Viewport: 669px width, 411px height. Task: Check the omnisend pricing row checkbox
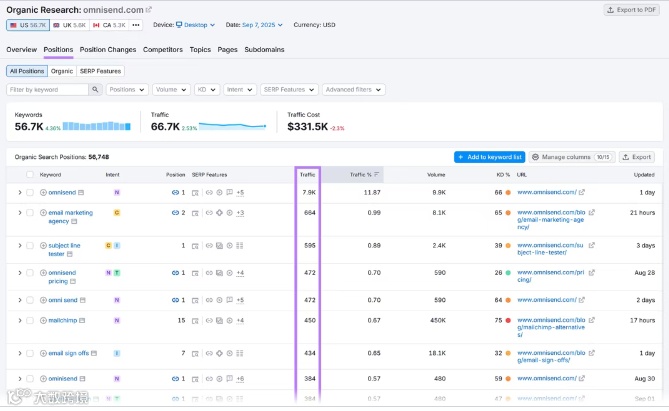pos(29,273)
